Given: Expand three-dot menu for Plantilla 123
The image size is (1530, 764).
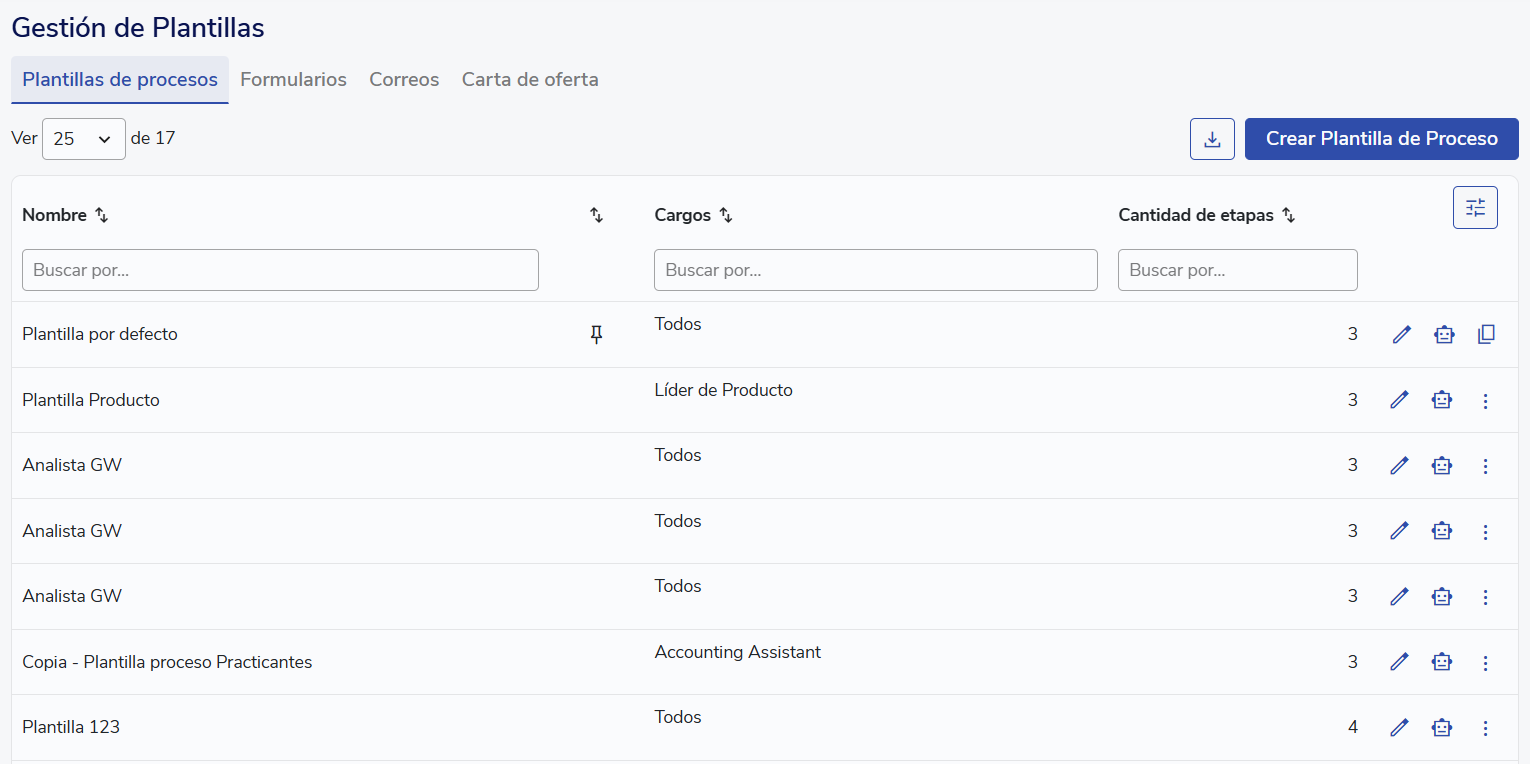Looking at the screenshot, I should pyautogui.click(x=1485, y=728).
